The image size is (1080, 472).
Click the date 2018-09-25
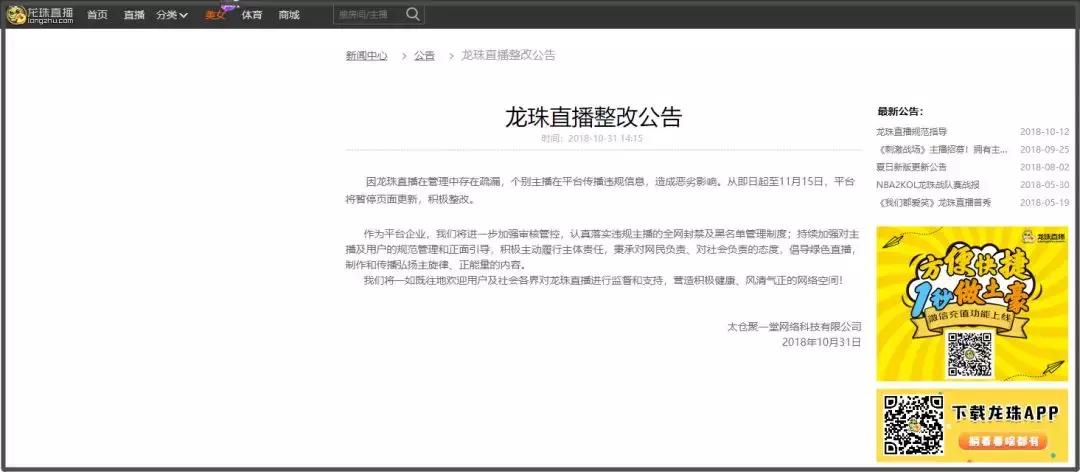point(1044,149)
